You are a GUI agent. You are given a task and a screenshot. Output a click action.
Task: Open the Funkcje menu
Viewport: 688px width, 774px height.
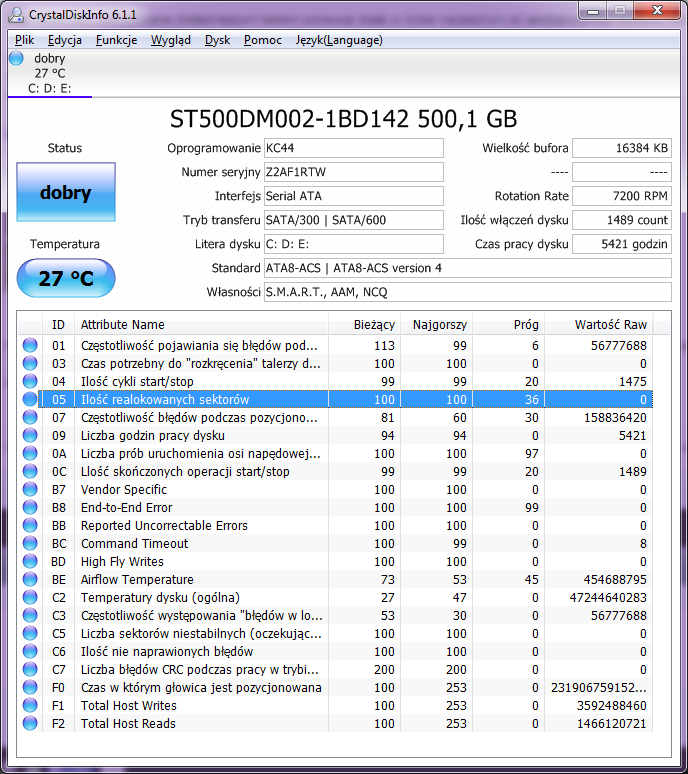[116, 40]
